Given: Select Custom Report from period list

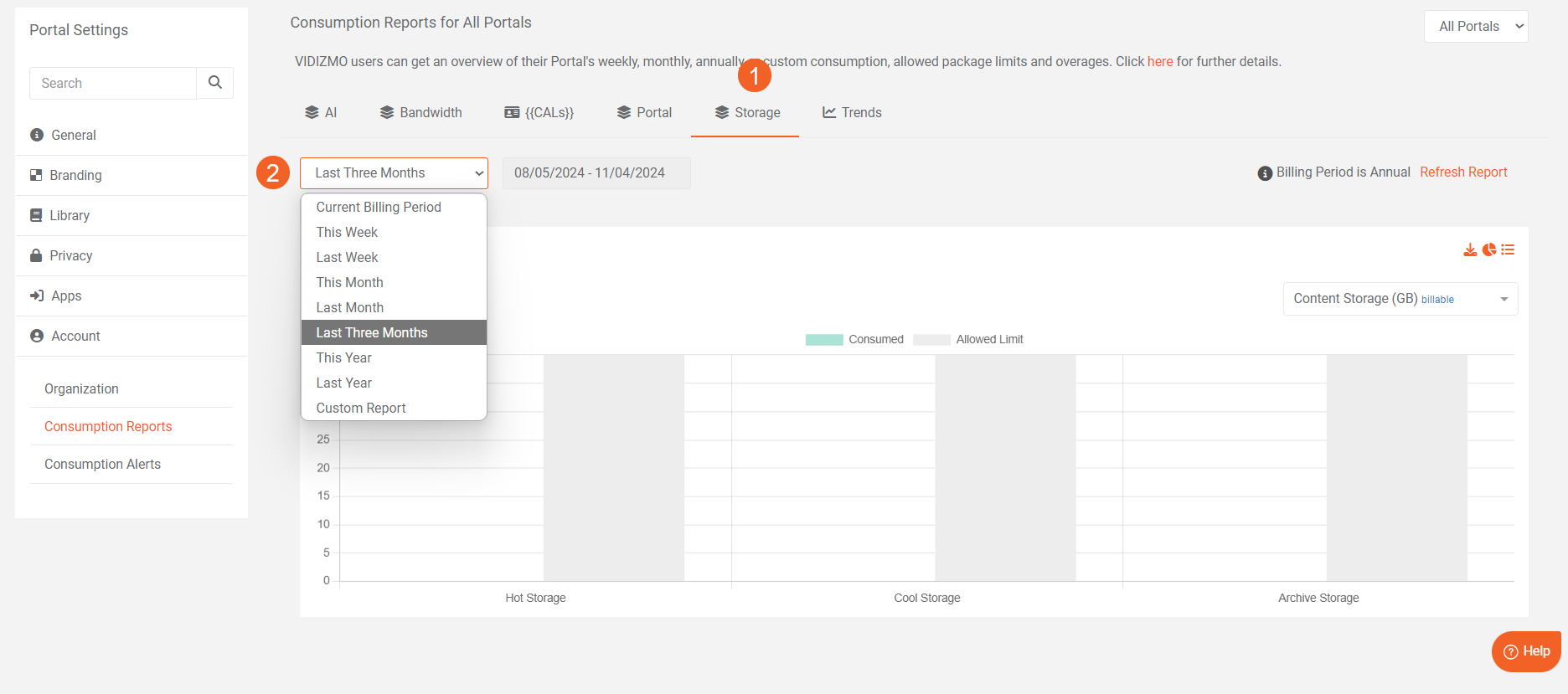Looking at the screenshot, I should tap(361, 408).
